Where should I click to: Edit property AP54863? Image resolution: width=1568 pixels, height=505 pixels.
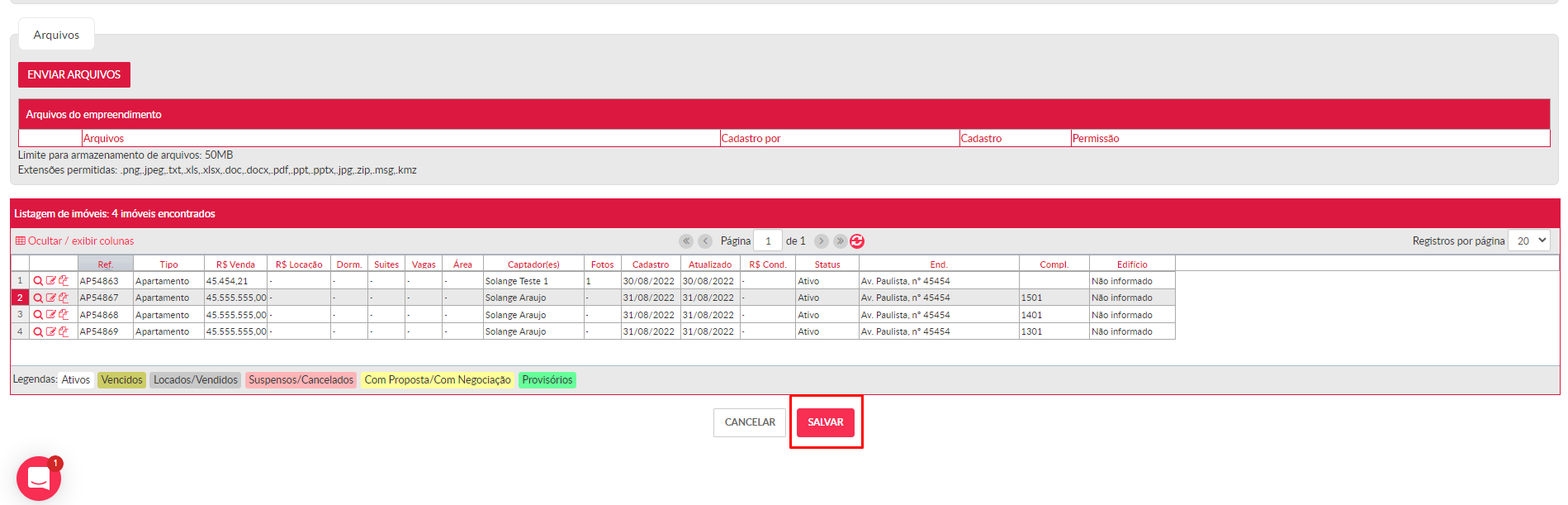51,281
